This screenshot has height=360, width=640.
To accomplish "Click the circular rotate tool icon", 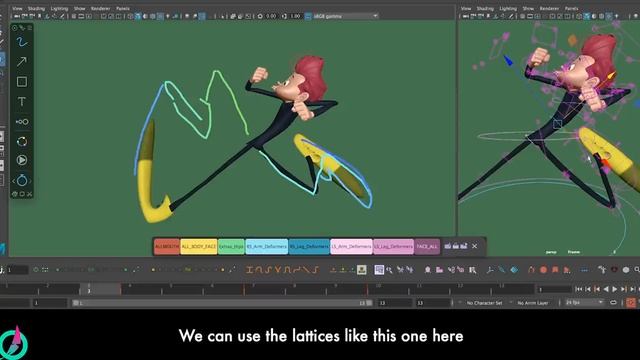I will coord(22,141).
